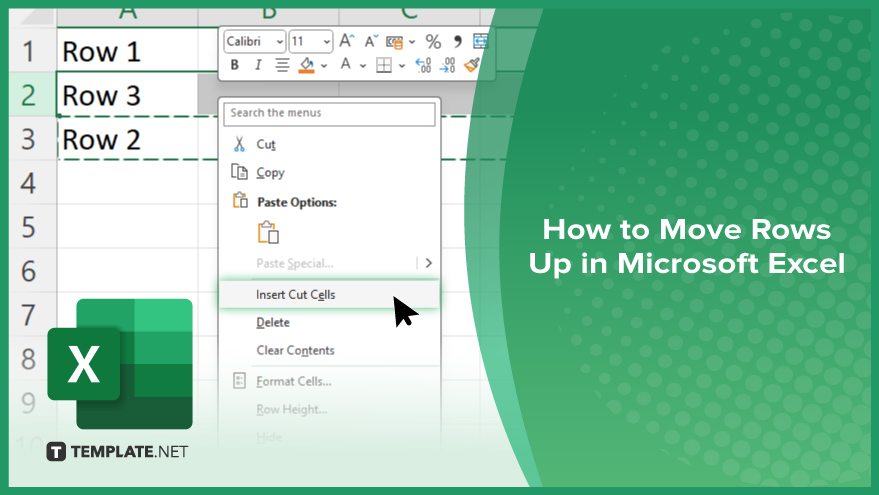The width and height of the screenshot is (879, 495).
Task: Open the font color dropdown arrow
Action: tap(363, 66)
